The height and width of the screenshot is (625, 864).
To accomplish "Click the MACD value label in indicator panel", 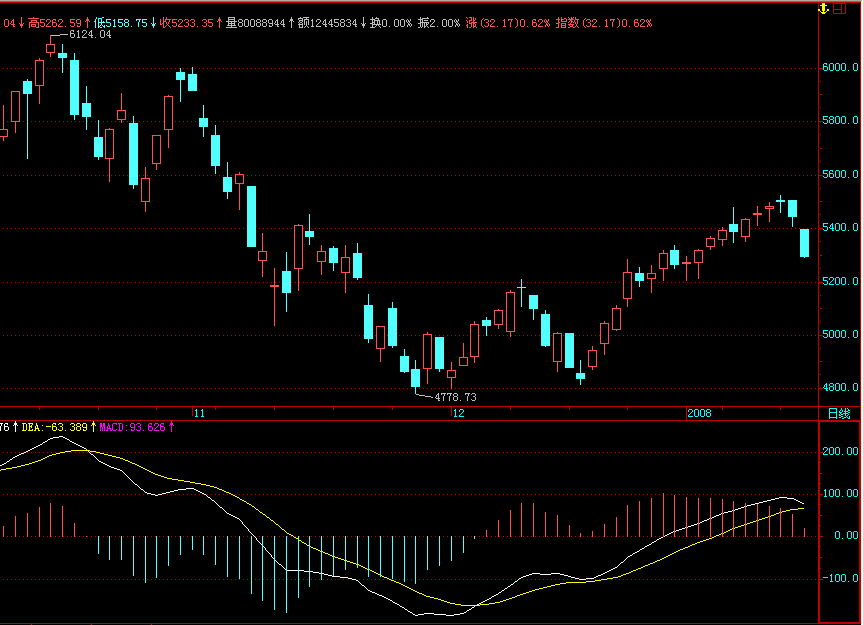I will (x=139, y=428).
